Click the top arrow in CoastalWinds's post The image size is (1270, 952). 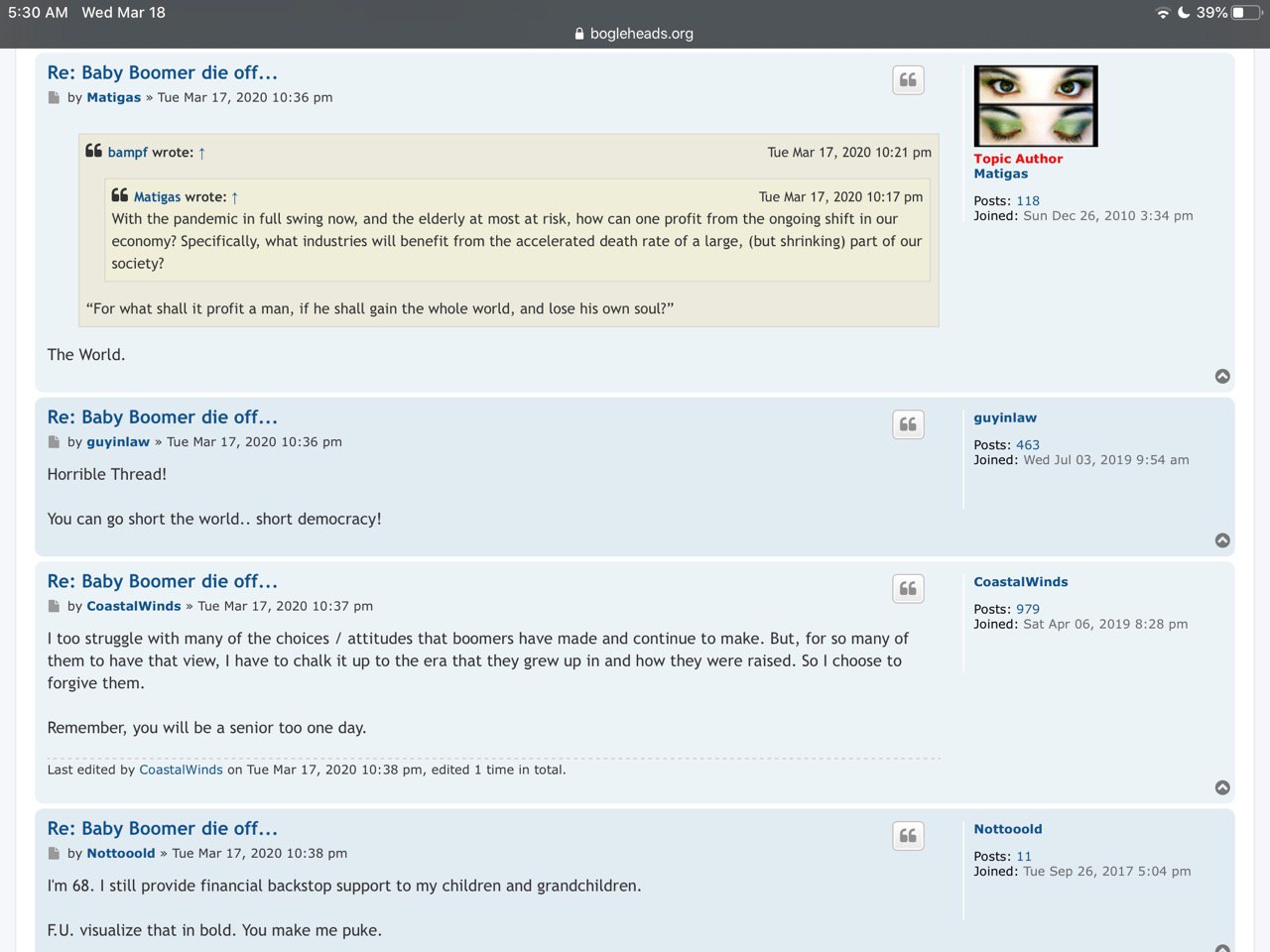coord(1222,787)
